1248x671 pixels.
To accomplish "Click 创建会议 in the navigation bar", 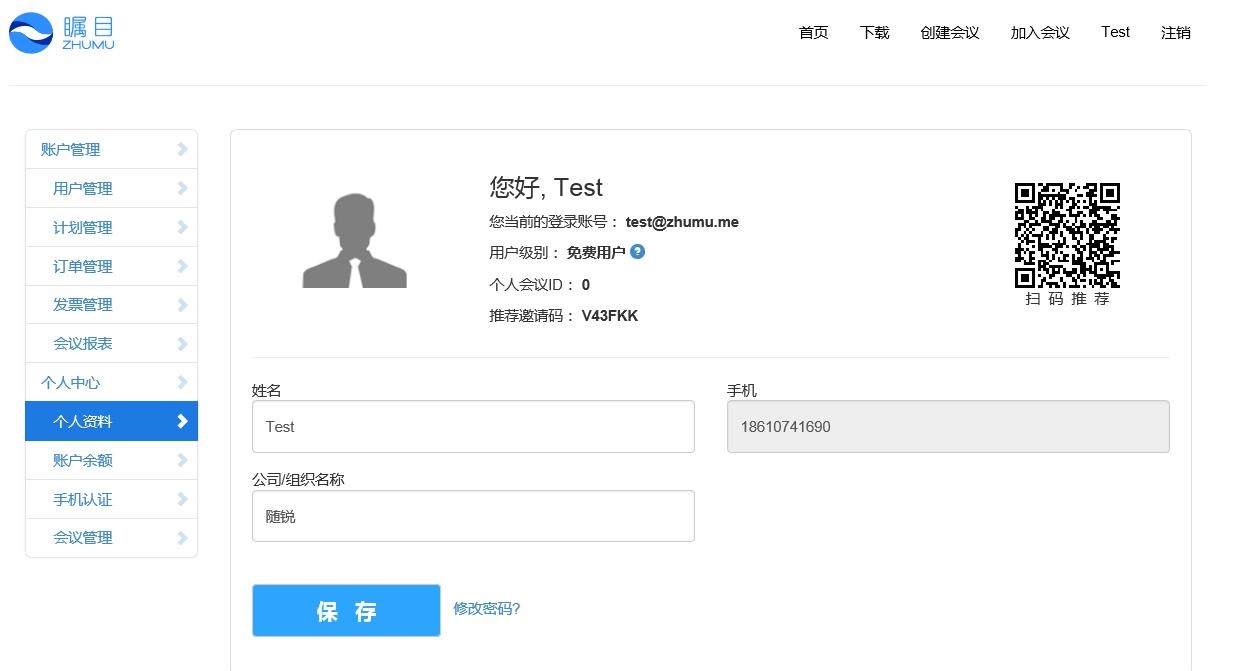I will pyautogui.click(x=948, y=32).
